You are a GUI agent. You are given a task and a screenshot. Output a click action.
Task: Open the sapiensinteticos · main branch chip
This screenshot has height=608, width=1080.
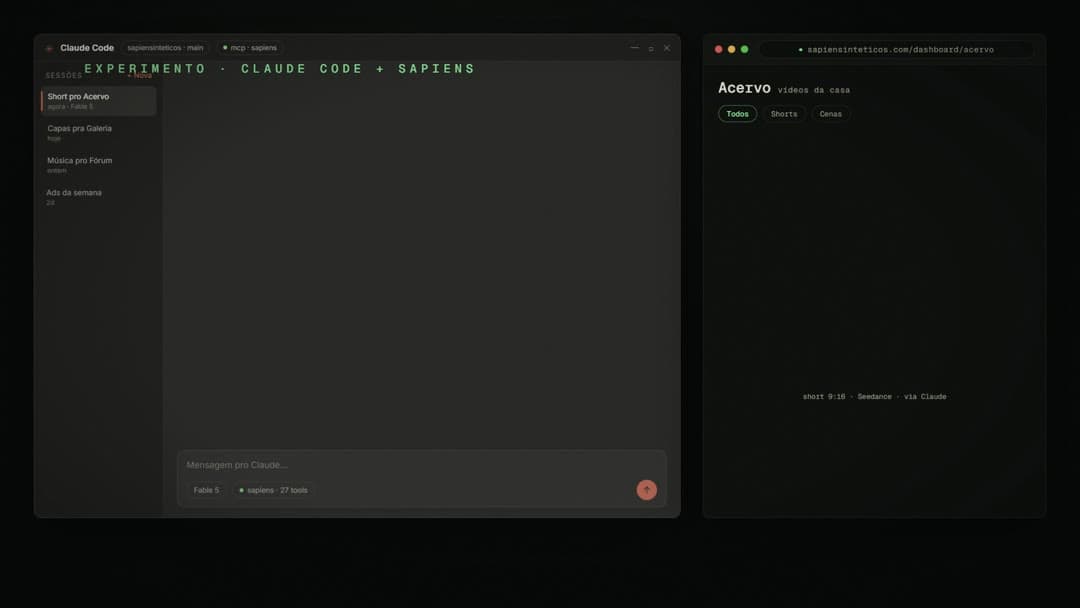pyautogui.click(x=165, y=48)
